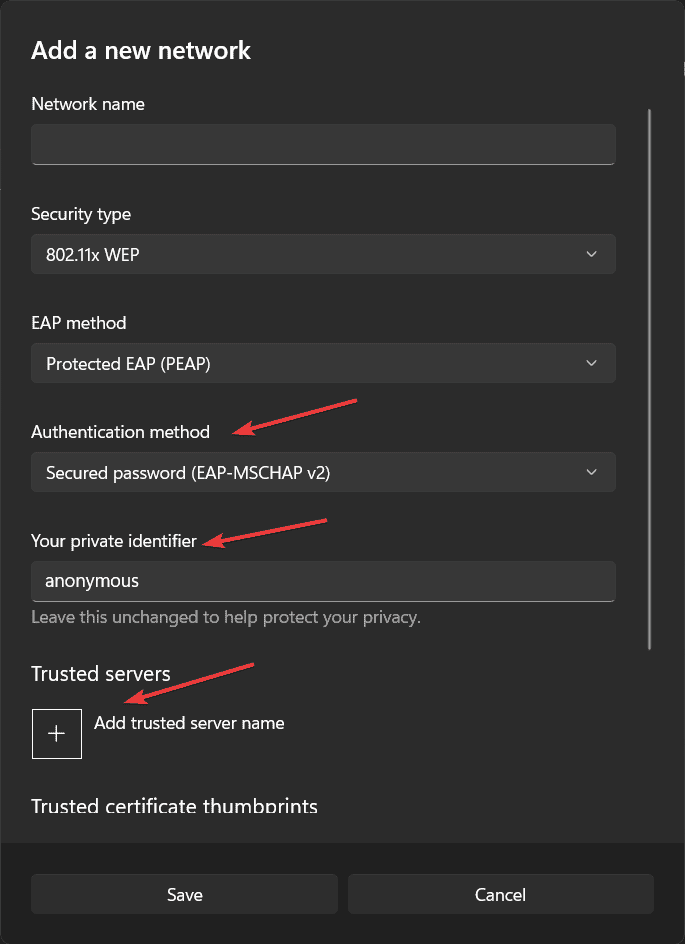This screenshot has width=685, height=944.
Task: Focus the private identifier field showing anonymous
Action: click(323, 581)
